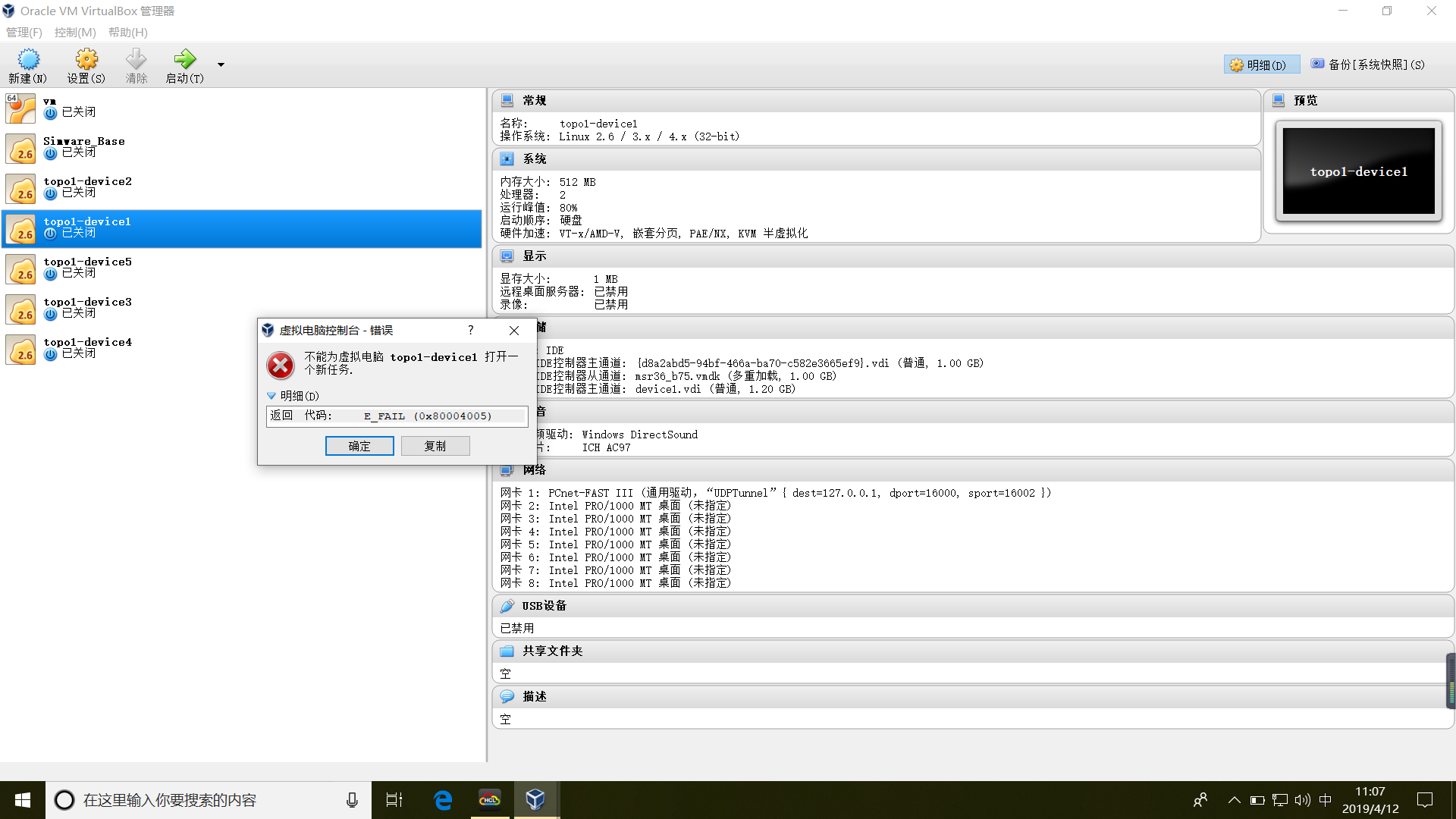Click the 系统 section header icon
The width and height of the screenshot is (1456, 819).
coord(507,159)
